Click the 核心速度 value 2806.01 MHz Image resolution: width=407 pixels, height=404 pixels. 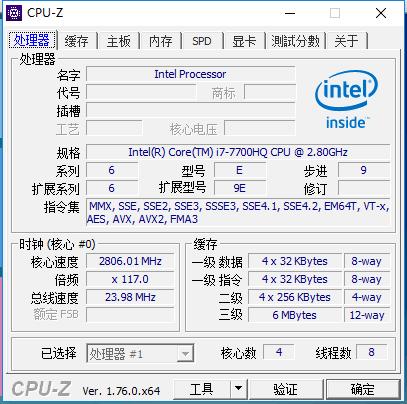tap(130, 261)
